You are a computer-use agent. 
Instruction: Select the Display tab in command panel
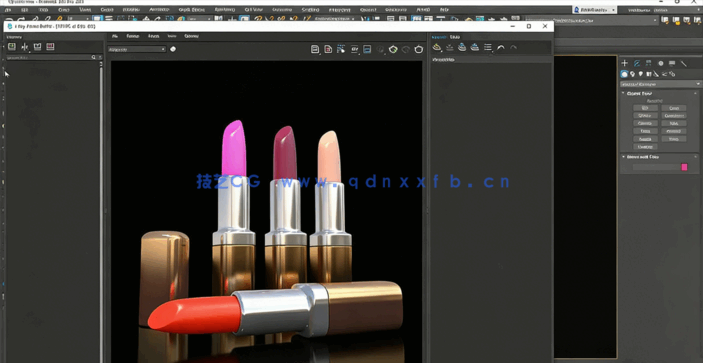672,63
